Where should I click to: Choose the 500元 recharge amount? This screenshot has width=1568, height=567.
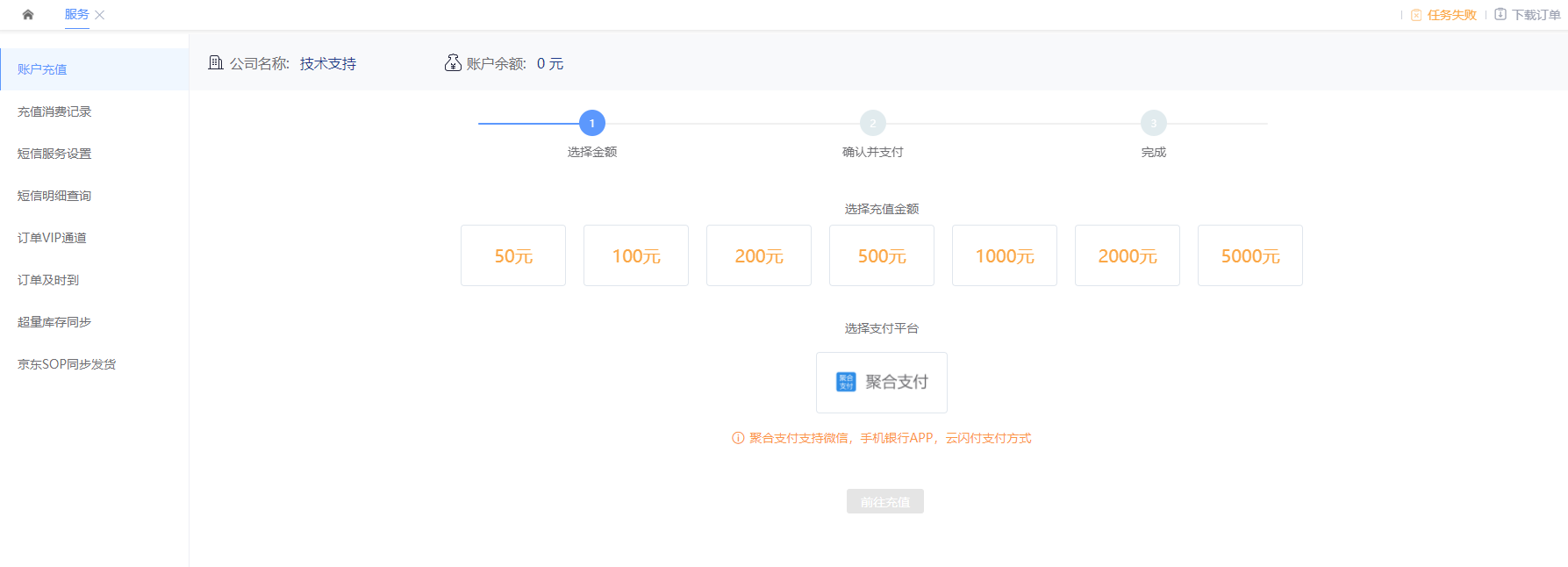pos(882,255)
